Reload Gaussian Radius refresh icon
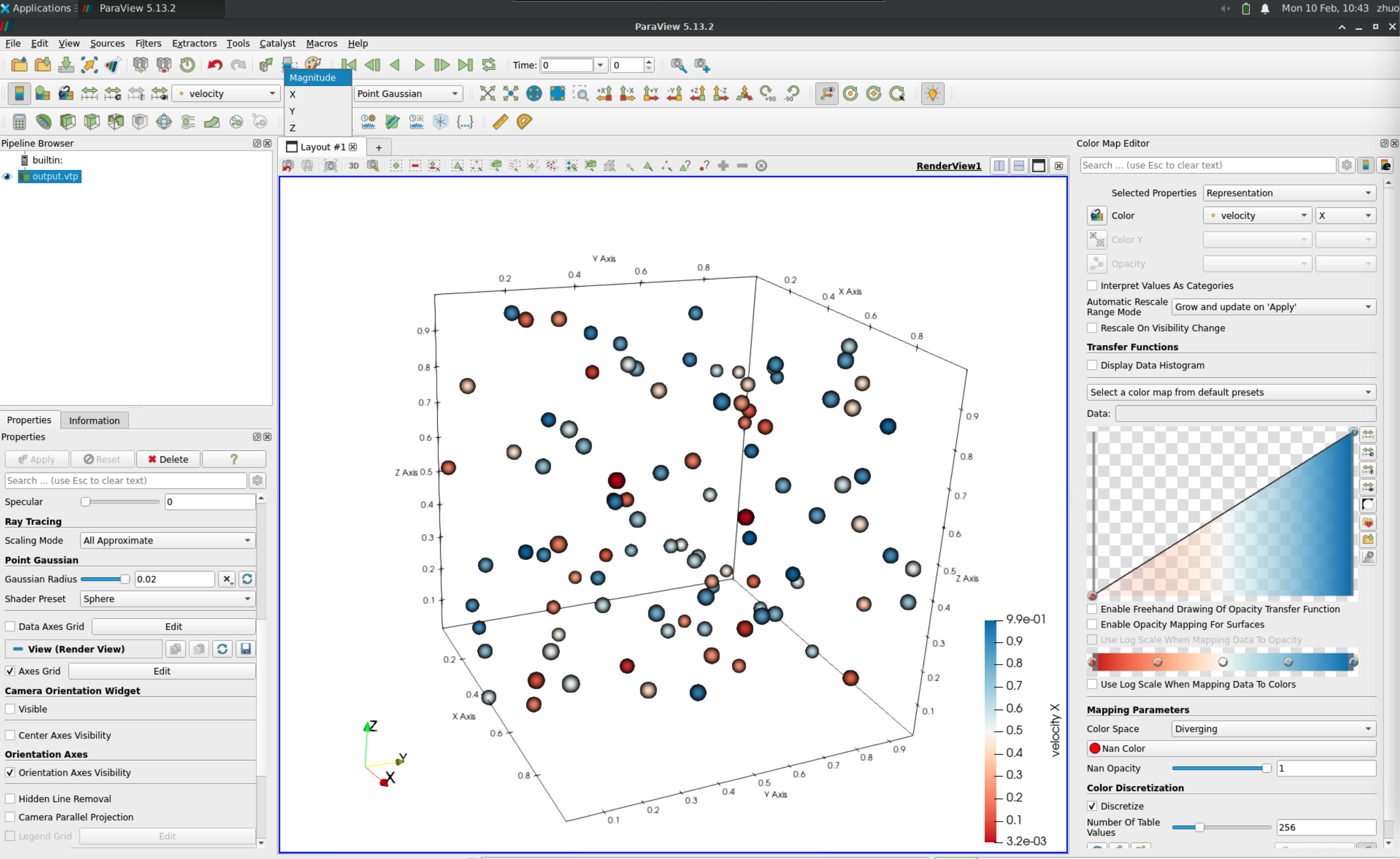This screenshot has height=859, width=1400. pyautogui.click(x=247, y=579)
